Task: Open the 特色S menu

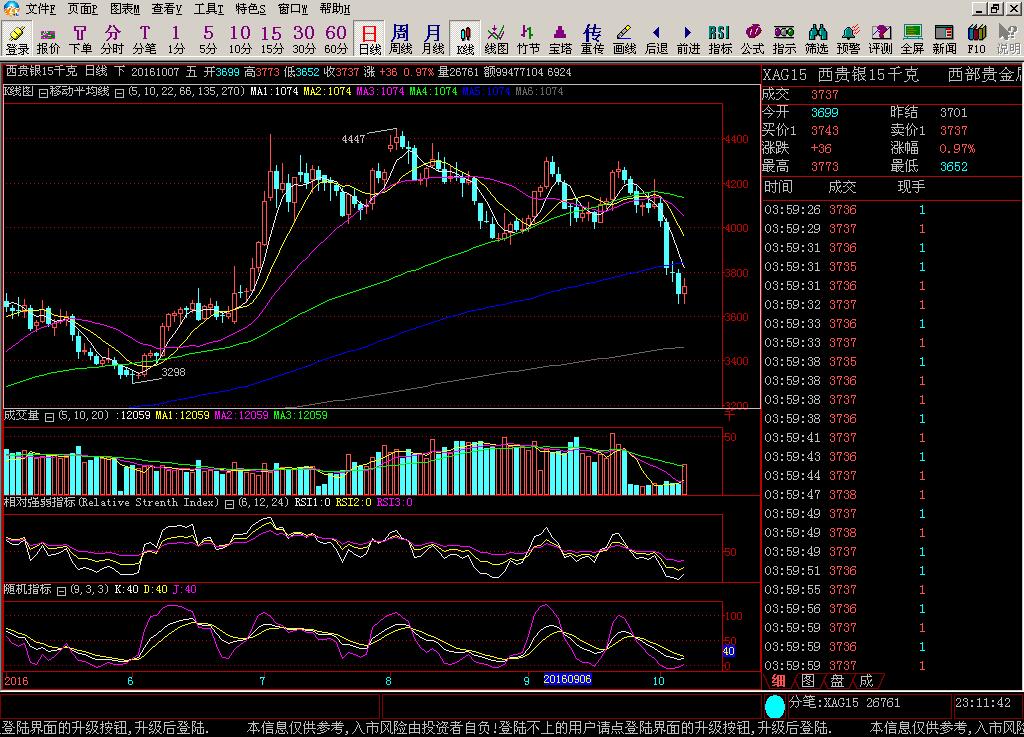Action: point(251,8)
